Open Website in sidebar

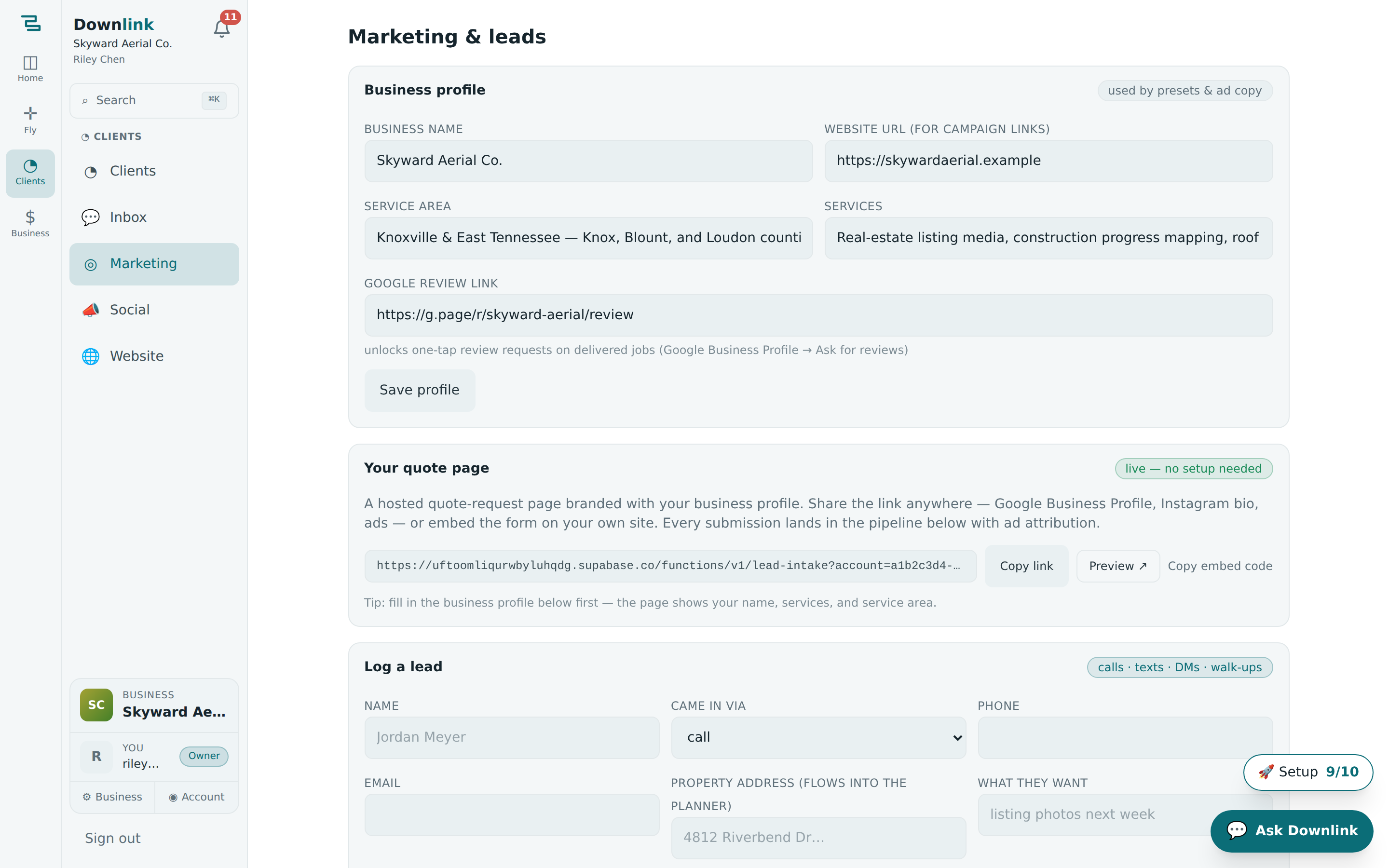154,356
